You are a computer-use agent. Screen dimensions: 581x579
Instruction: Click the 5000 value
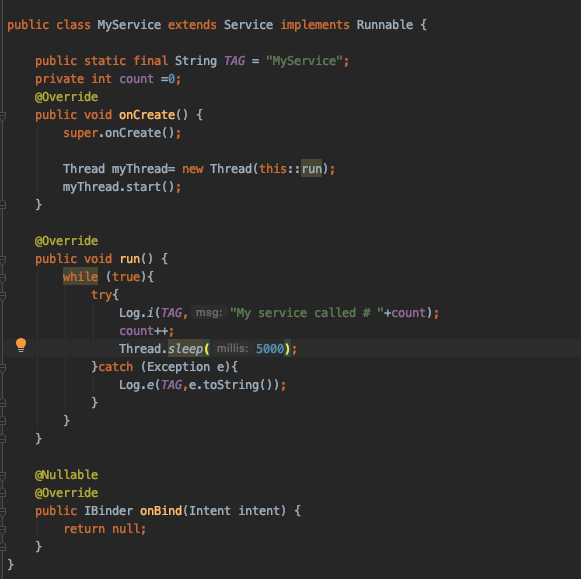[x=270, y=349]
